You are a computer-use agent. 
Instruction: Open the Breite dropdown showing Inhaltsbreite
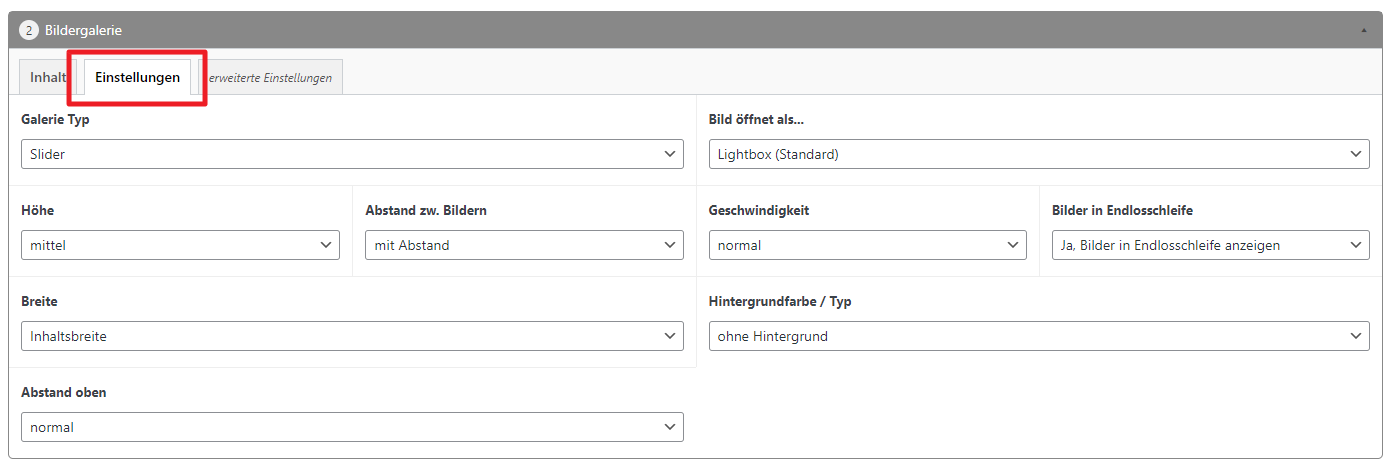coord(351,336)
